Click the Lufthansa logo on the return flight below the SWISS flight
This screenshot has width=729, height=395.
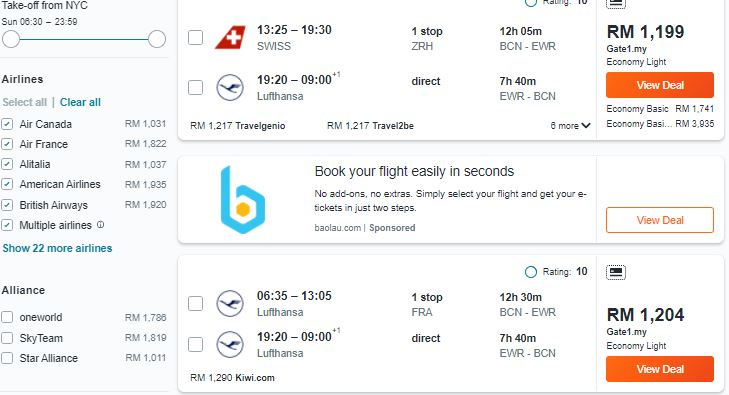[230, 87]
